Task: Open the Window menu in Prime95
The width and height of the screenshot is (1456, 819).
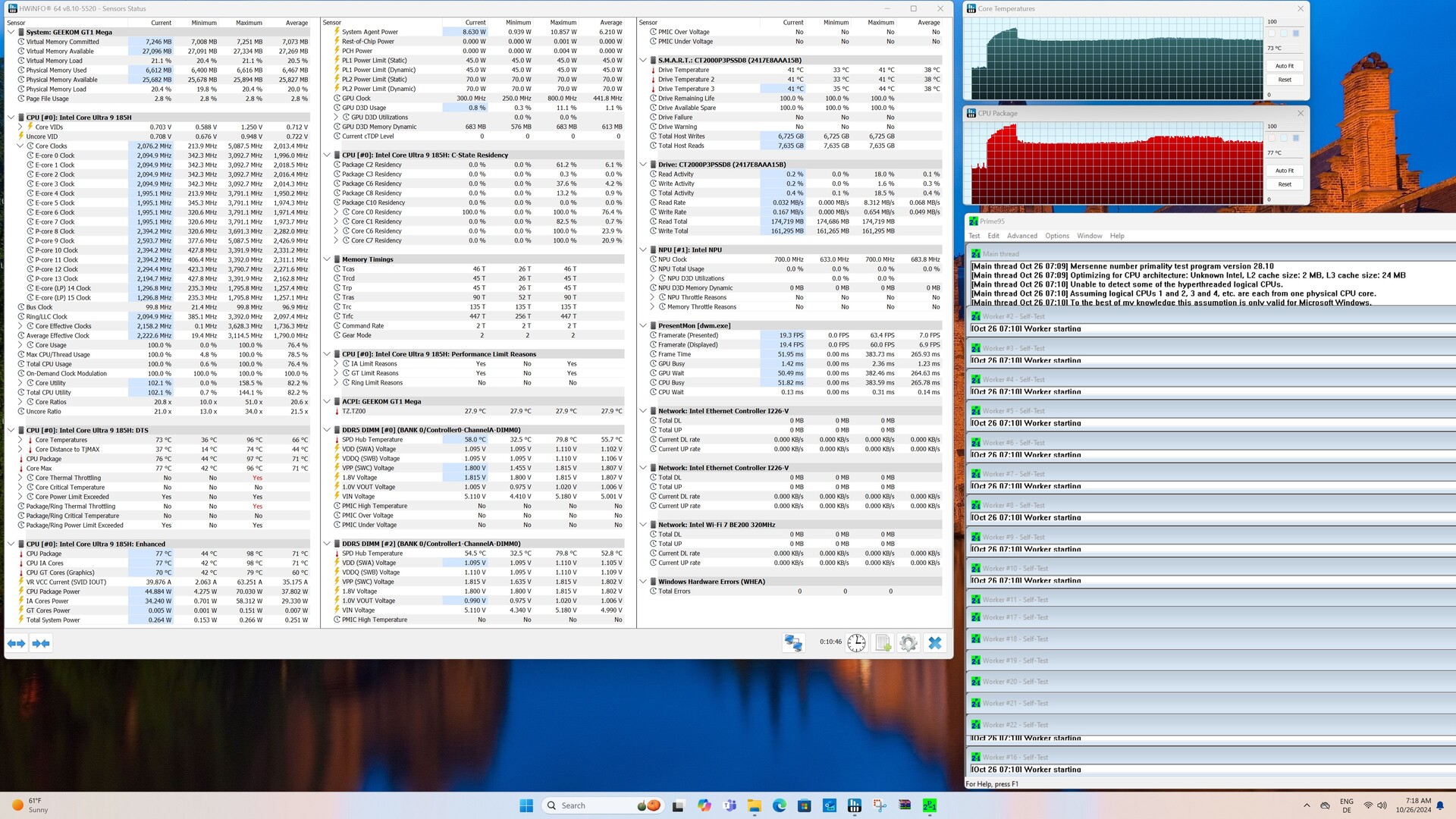Action: pyautogui.click(x=1090, y=236)
